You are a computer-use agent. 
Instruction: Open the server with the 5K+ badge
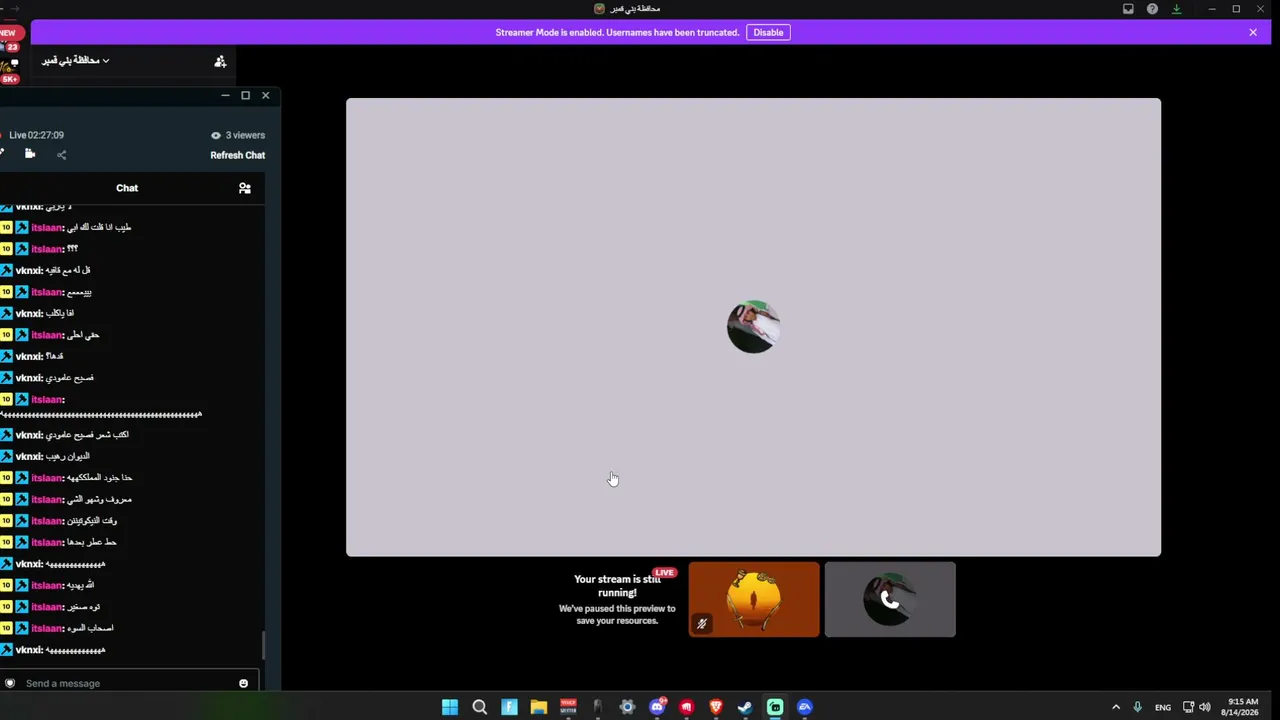(10, 70)
